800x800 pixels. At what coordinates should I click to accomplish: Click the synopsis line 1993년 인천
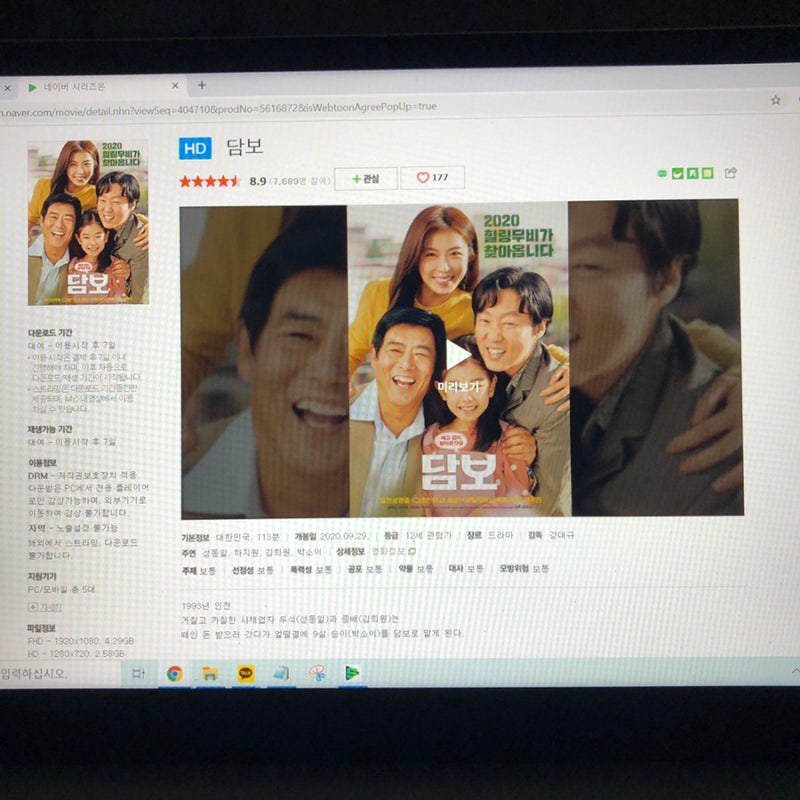coord(206,606)
